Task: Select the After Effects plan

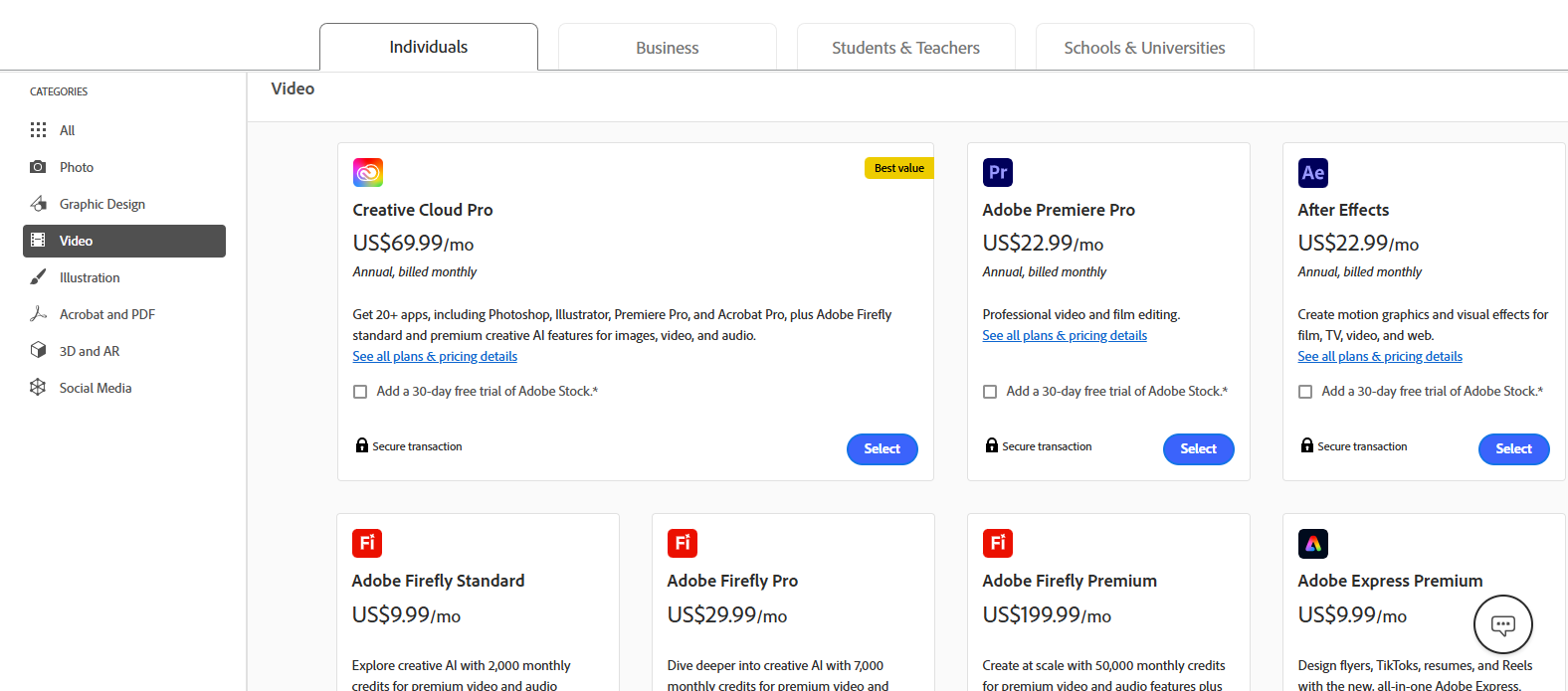Action: coord(1514,449)
